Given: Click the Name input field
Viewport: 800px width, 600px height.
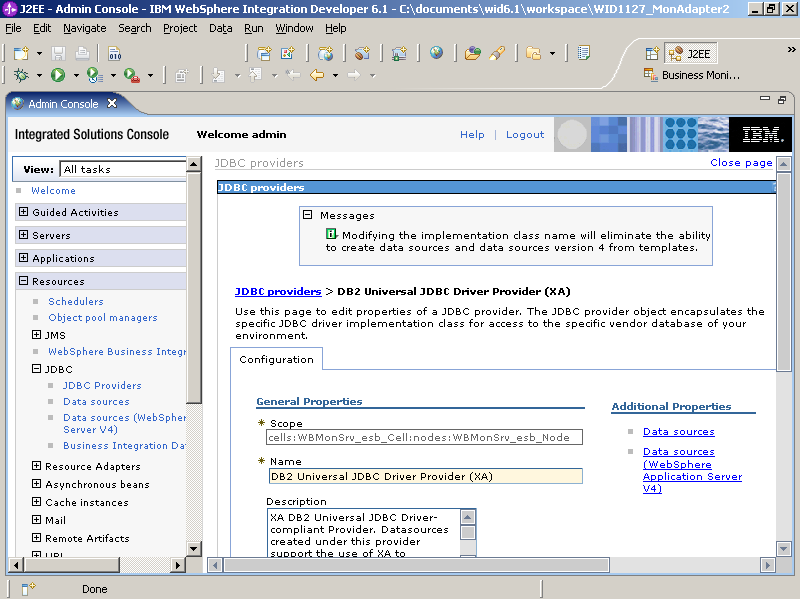Looking at the screenshot, I should click(426, 477).
